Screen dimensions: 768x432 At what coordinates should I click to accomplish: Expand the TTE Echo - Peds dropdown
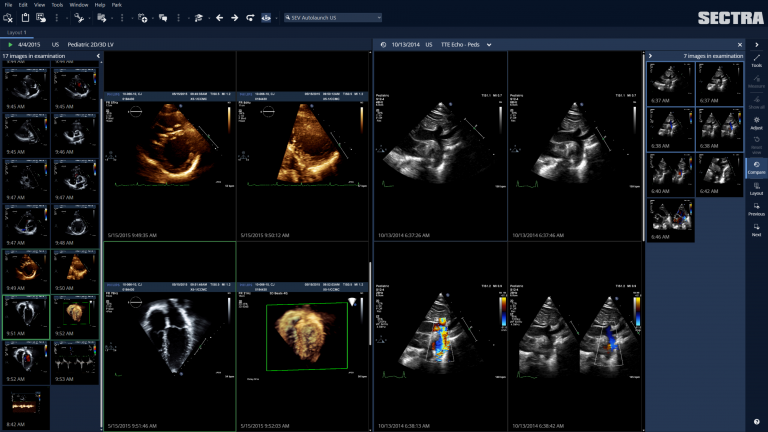click(488, 45)
